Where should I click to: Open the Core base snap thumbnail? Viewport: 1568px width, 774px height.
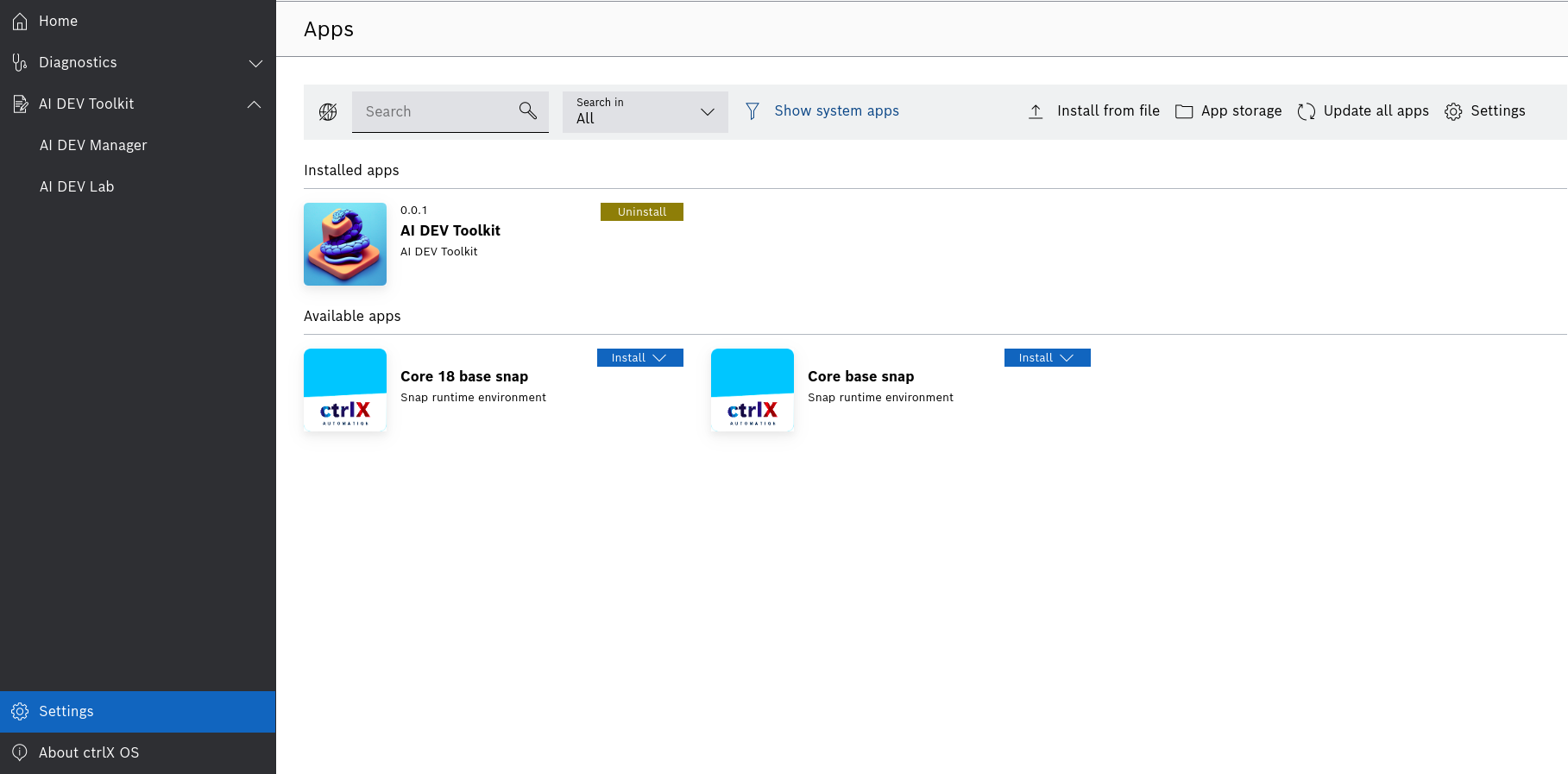pyautogui.click(x=753, y=390)
